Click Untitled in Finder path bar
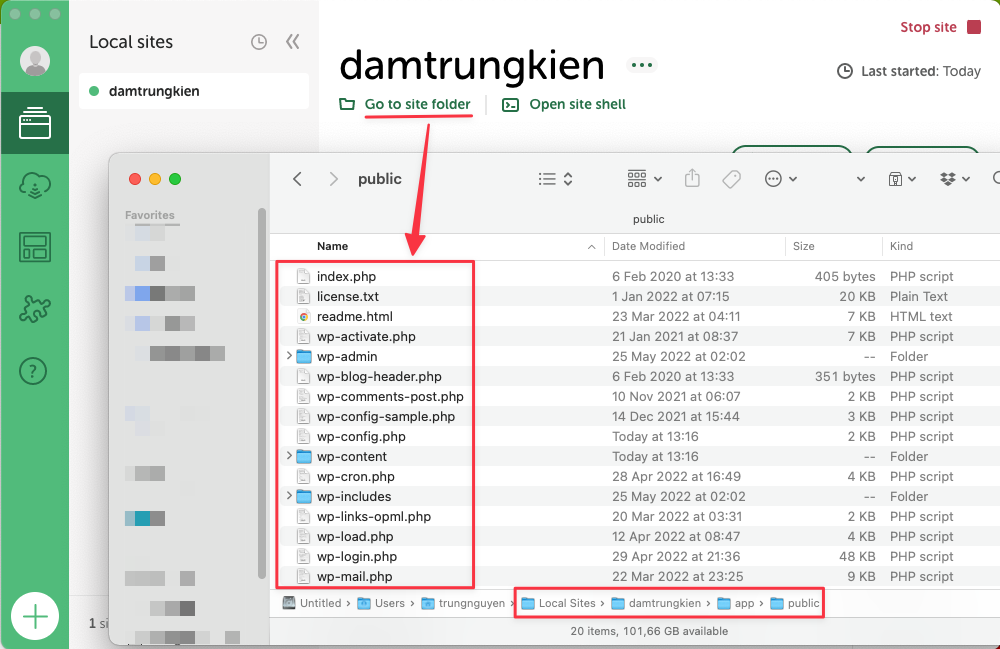1000x649 pixels. coord(312,603)
